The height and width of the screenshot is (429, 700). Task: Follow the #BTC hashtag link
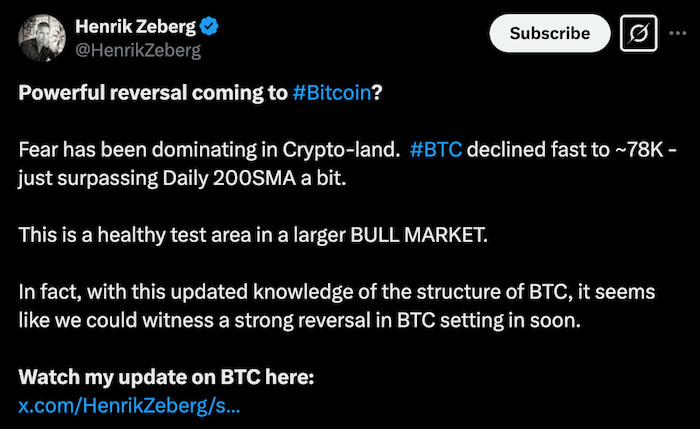[x=435, y=151]
